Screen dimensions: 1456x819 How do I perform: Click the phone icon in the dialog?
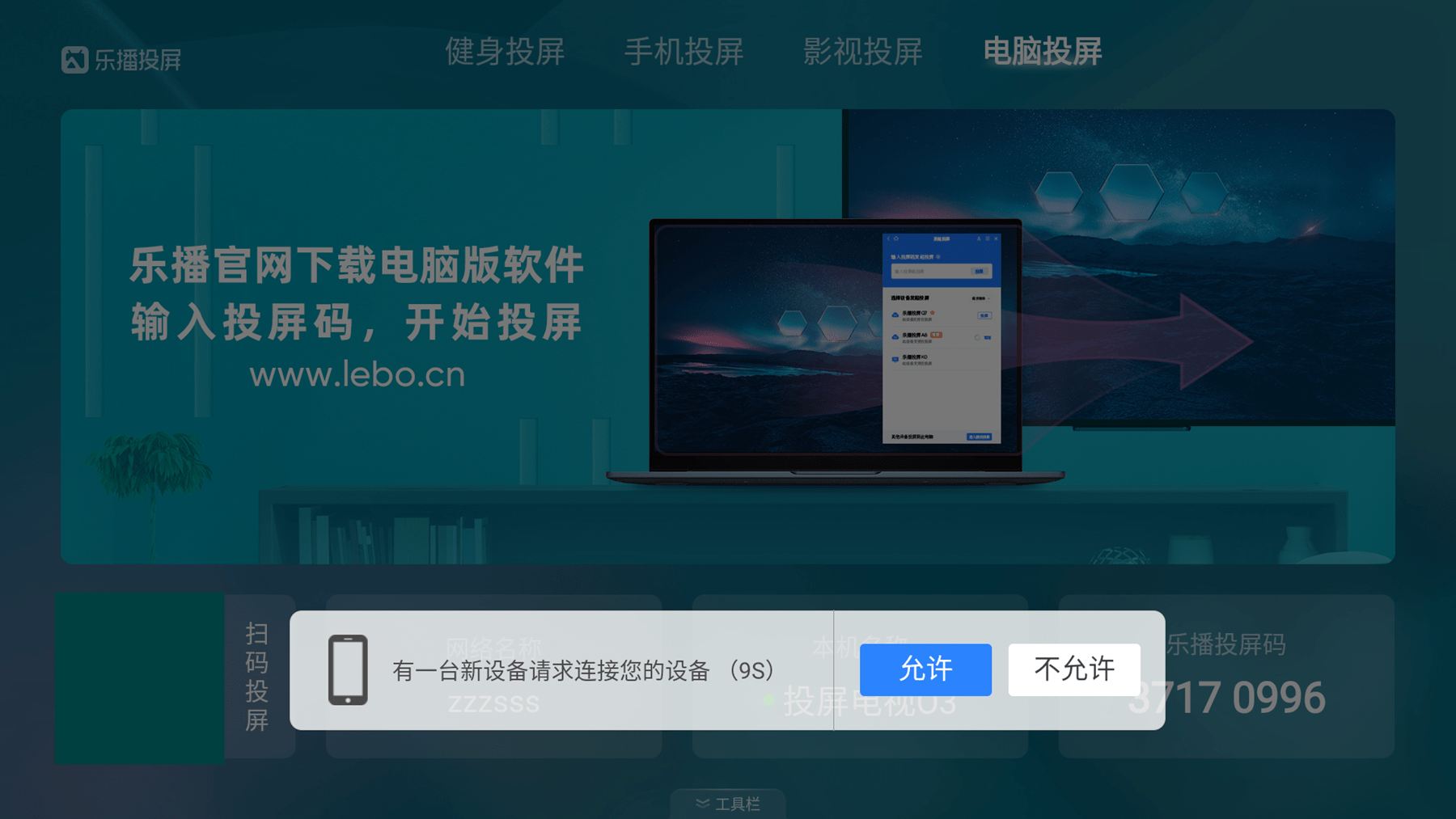coord(348,670)
